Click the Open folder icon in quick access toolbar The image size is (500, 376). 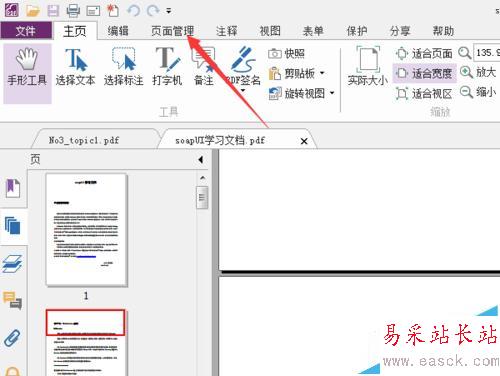[33, 11]
